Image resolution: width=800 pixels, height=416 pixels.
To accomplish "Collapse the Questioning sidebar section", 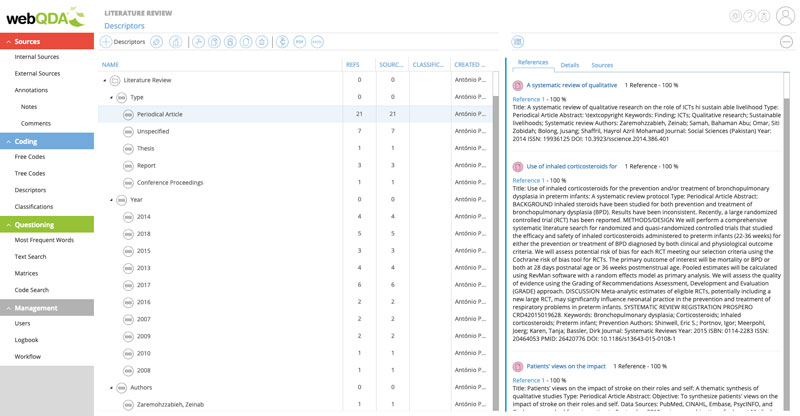I will tap(8, 225).
